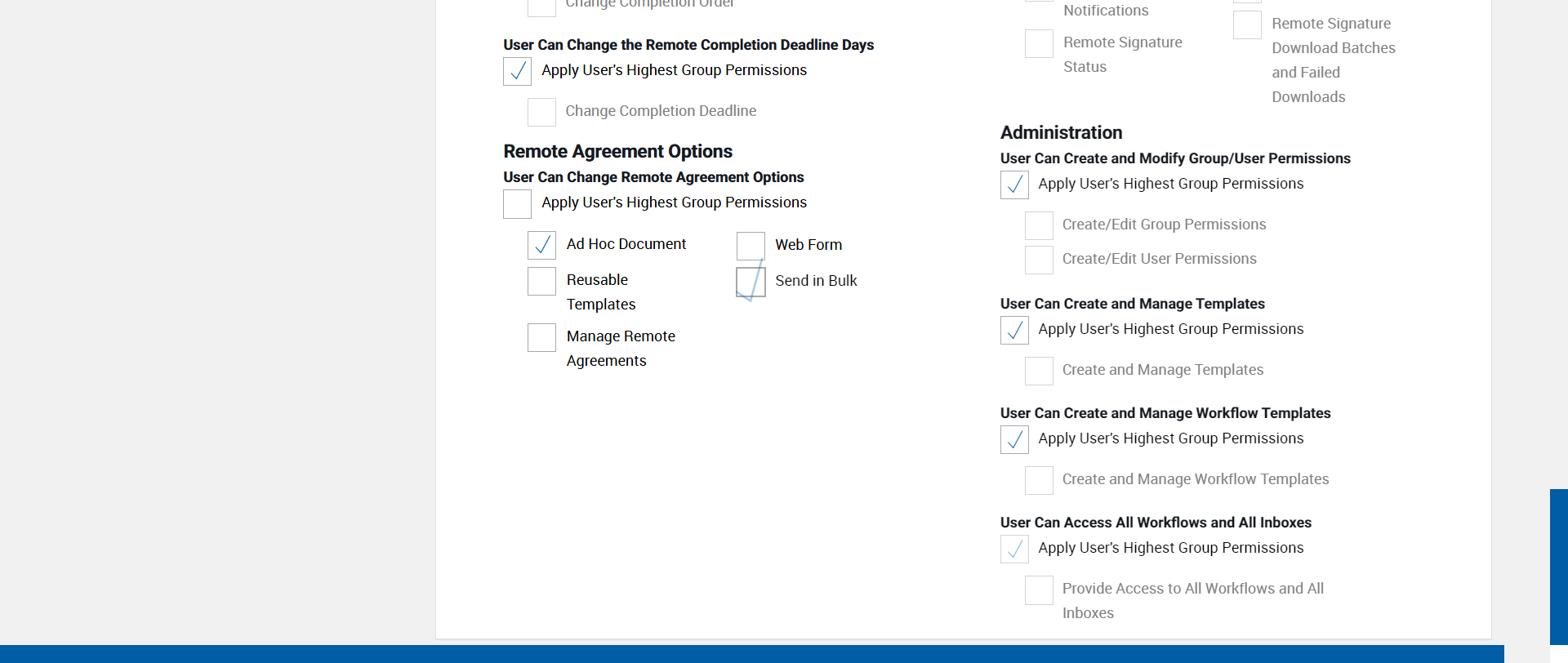This screenshot has width=1568, height=663.
Task: Toggle highest group permissions for All Workflows and Inboxes
Action: pyautogui.click(x=1014, y=549)
